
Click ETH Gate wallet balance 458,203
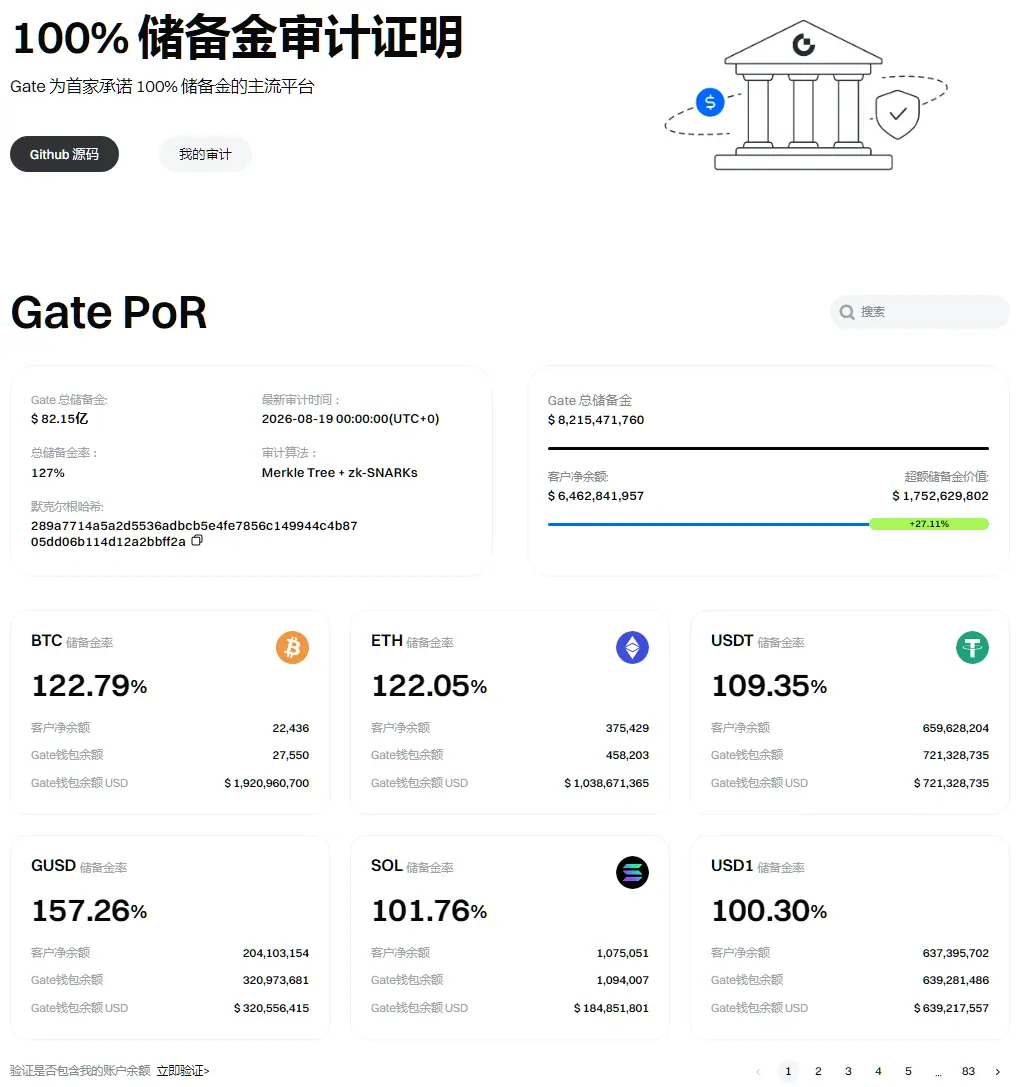(x=627, y=755)
